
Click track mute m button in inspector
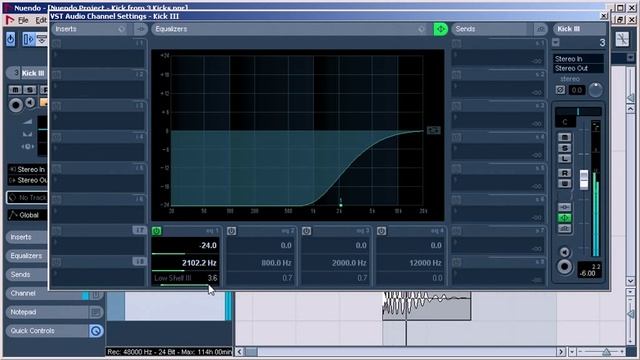[16, 90]
